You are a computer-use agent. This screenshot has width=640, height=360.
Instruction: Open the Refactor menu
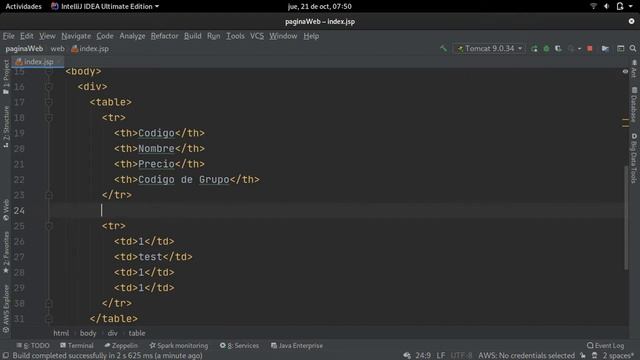(x=164, y=36)
